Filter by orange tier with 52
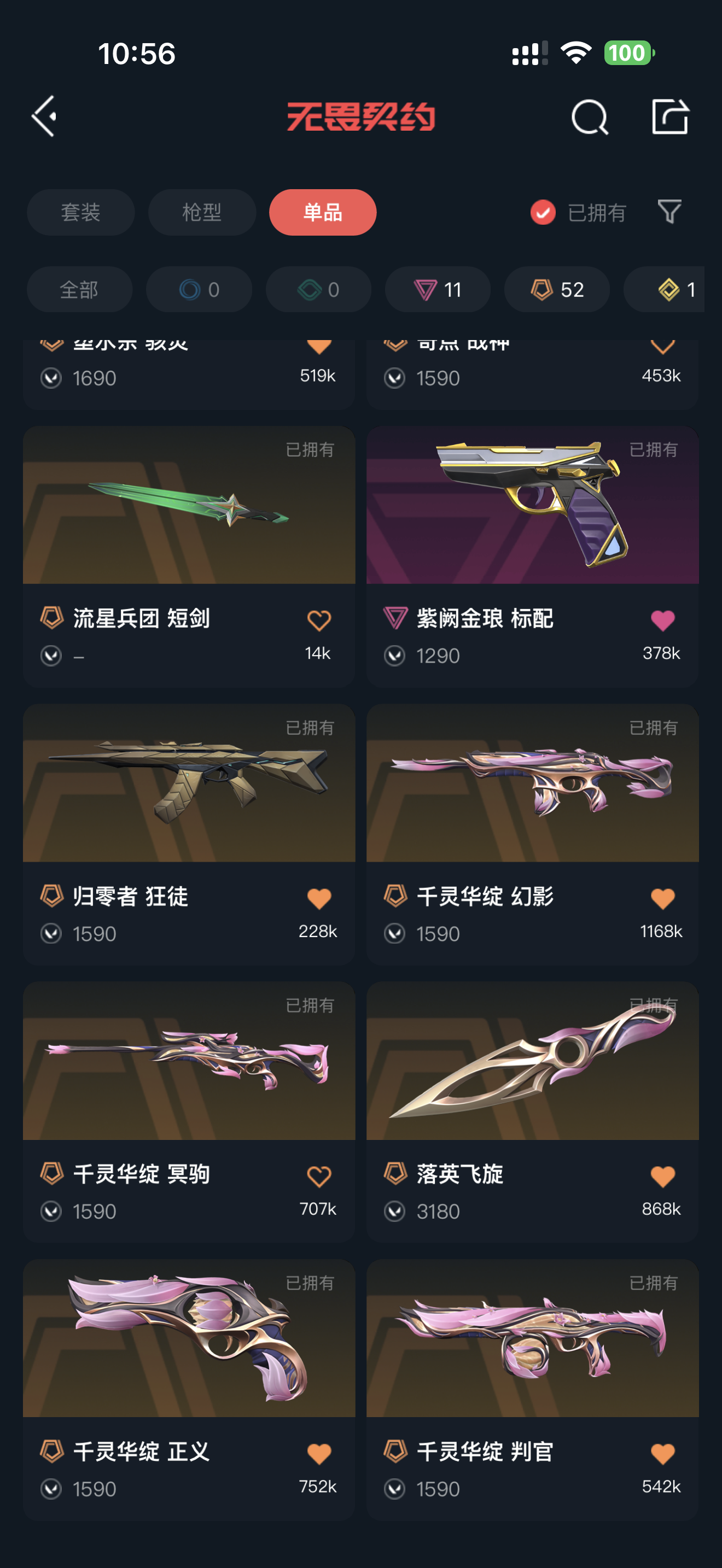Screen dimensions: 722x1568 tap(556, 289)
